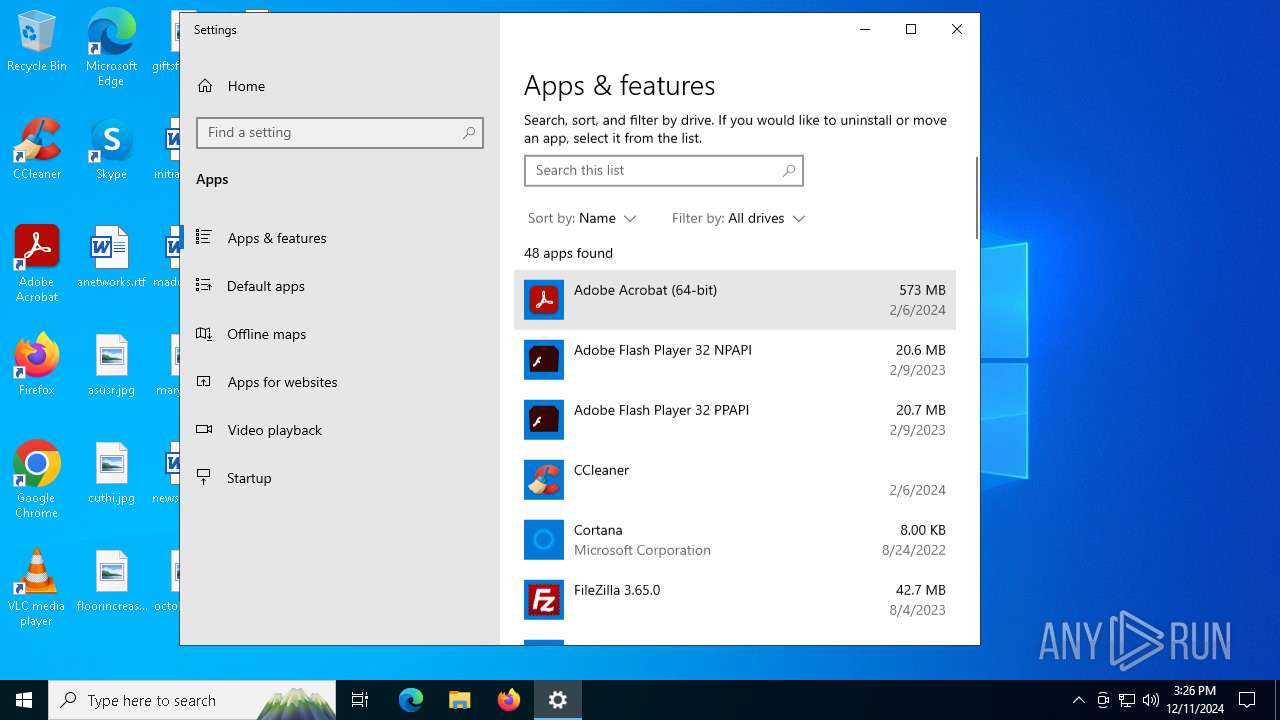Click the apps list vertical scrollbar thumb
Image resolution: width=1280 pixels, height=720 pixels.
click(977, 198)
